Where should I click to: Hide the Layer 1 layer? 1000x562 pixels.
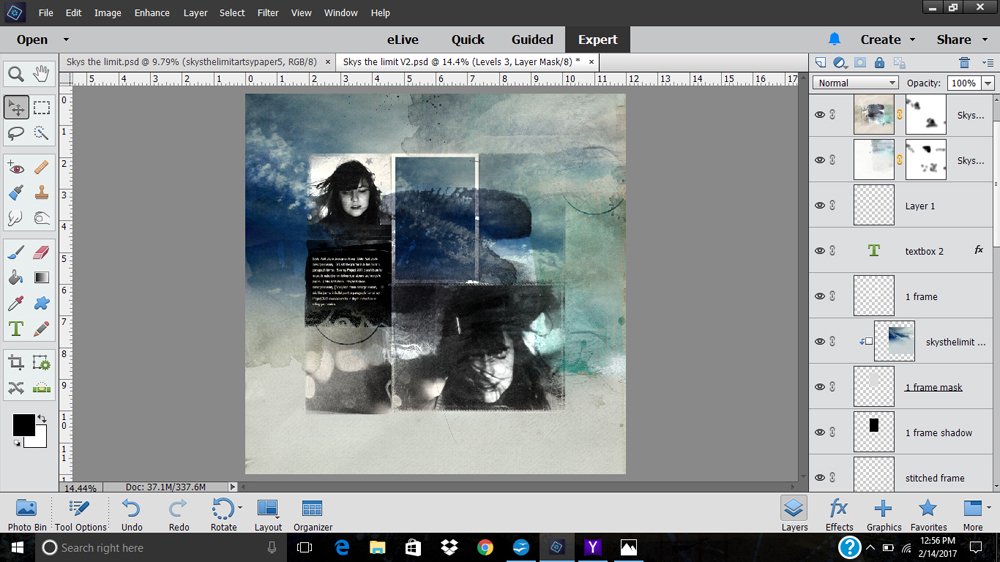pyautogui.click(x=820, y=205)
